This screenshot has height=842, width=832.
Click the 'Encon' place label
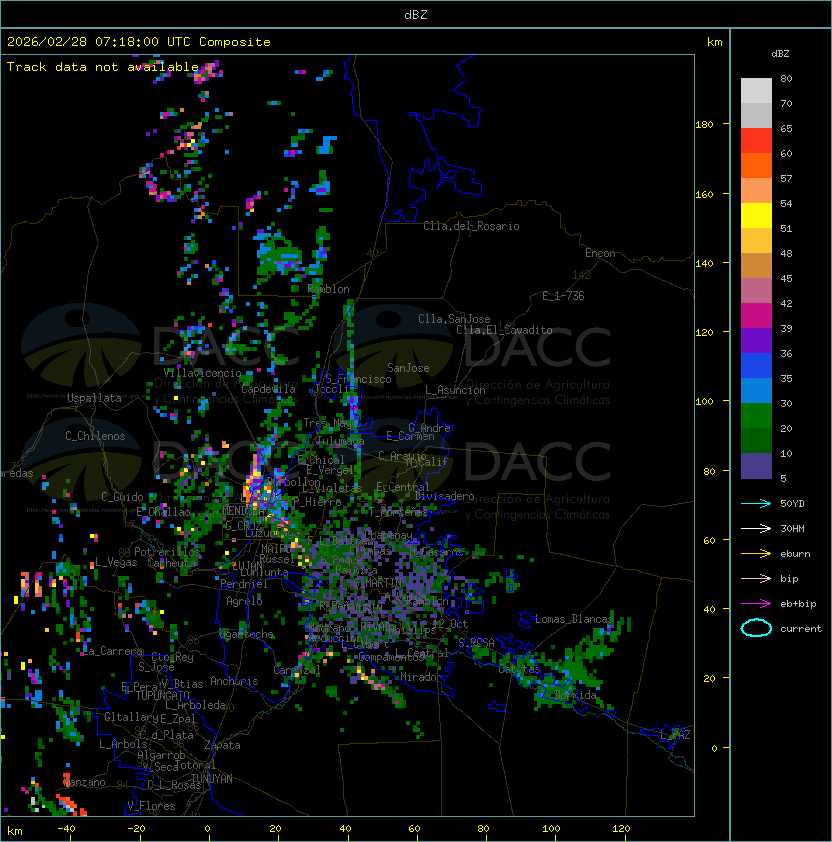click(600, 253)
